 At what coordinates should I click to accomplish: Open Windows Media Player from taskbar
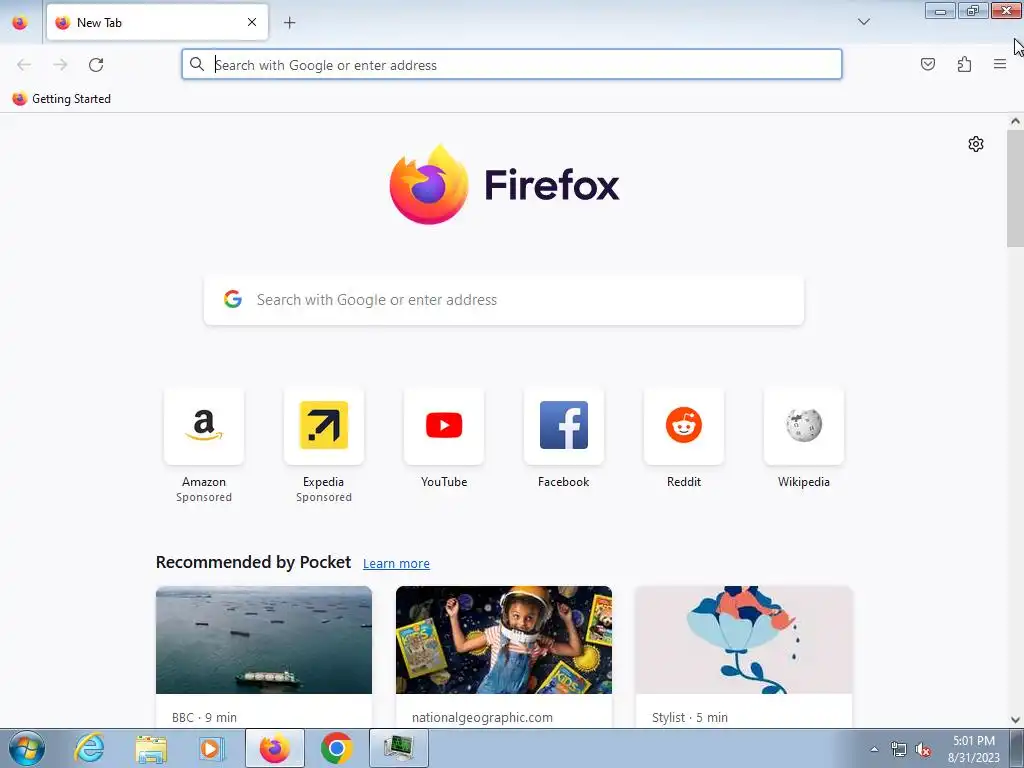[x=212, y=748]
